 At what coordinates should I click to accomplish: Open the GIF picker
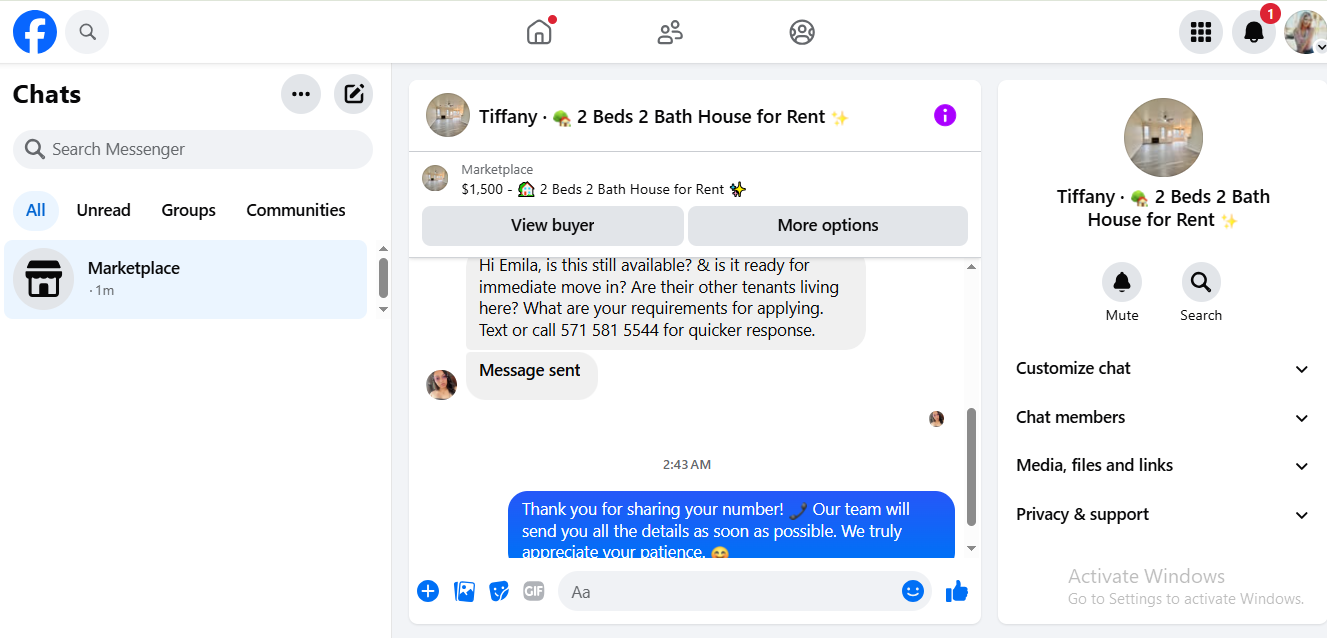[x=534, y=591]
